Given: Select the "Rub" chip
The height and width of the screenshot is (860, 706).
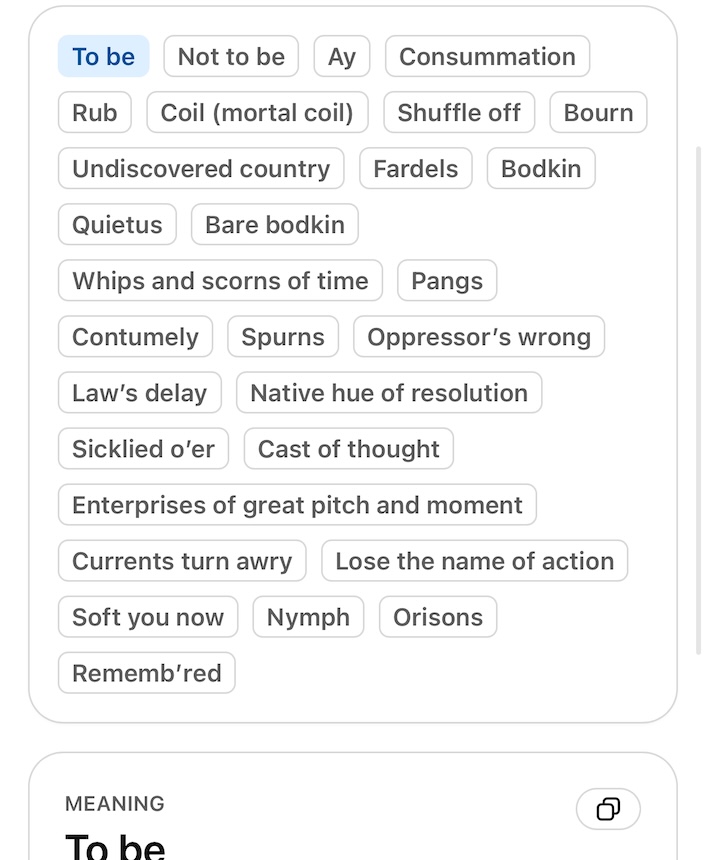Looking at the screenshot, I should [95, 113].
